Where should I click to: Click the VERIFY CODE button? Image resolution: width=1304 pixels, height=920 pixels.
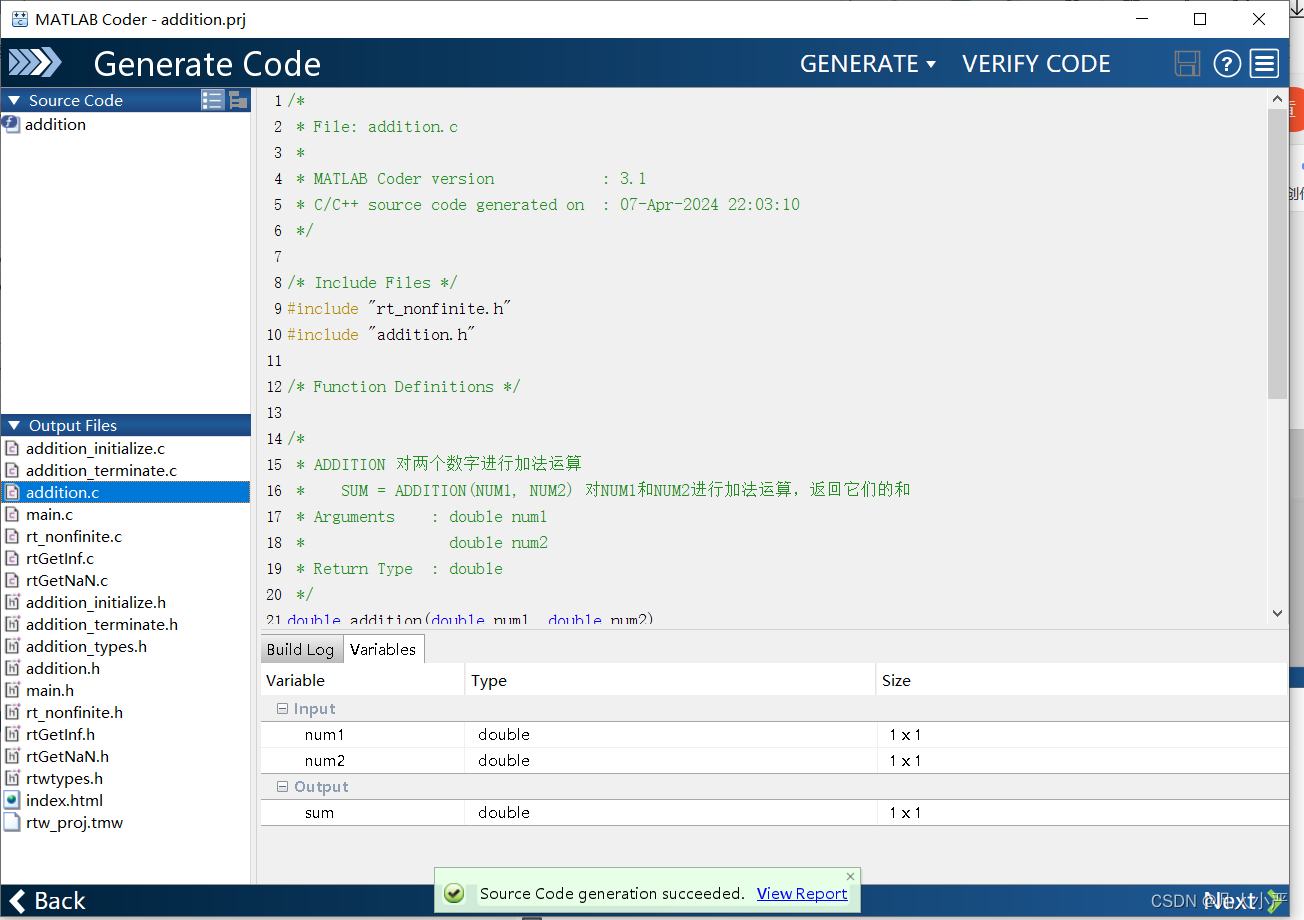click(x=1036, y=64)
